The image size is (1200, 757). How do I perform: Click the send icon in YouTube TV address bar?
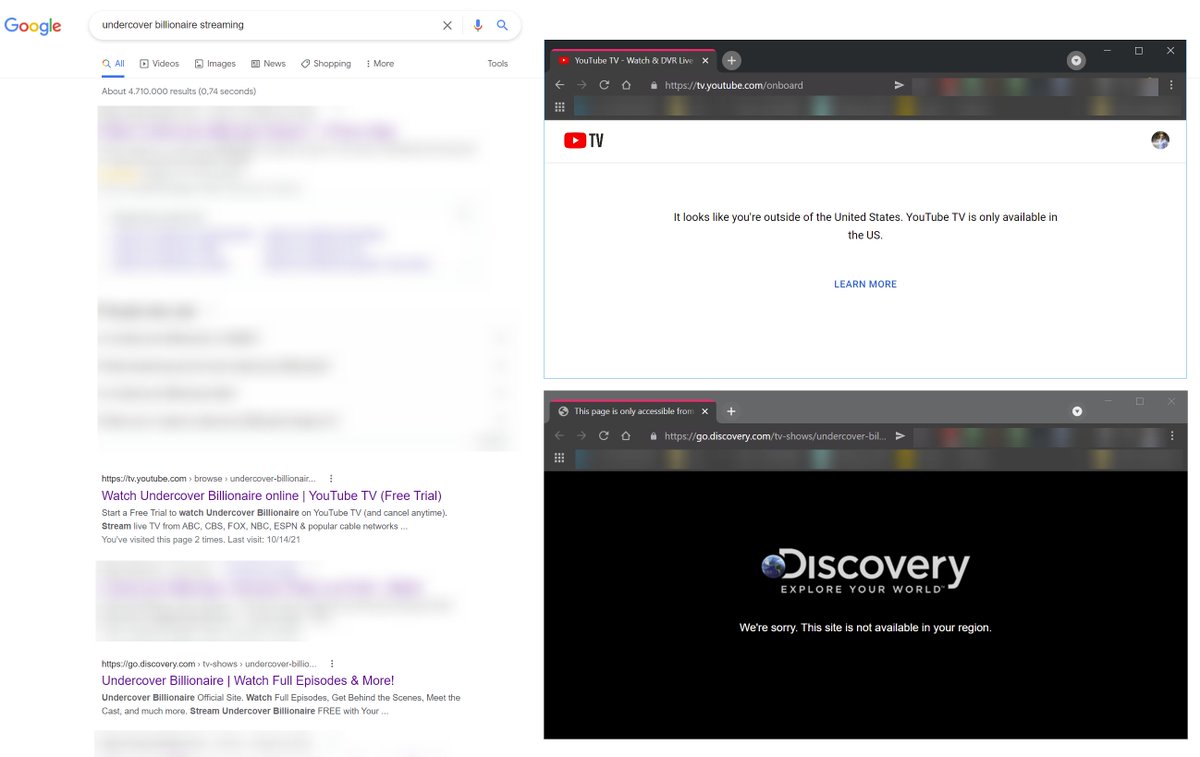tap(899, 85)
